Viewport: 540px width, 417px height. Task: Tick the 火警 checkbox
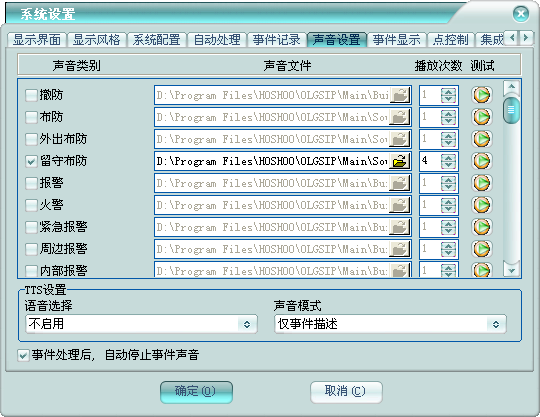tap(31, 205)
